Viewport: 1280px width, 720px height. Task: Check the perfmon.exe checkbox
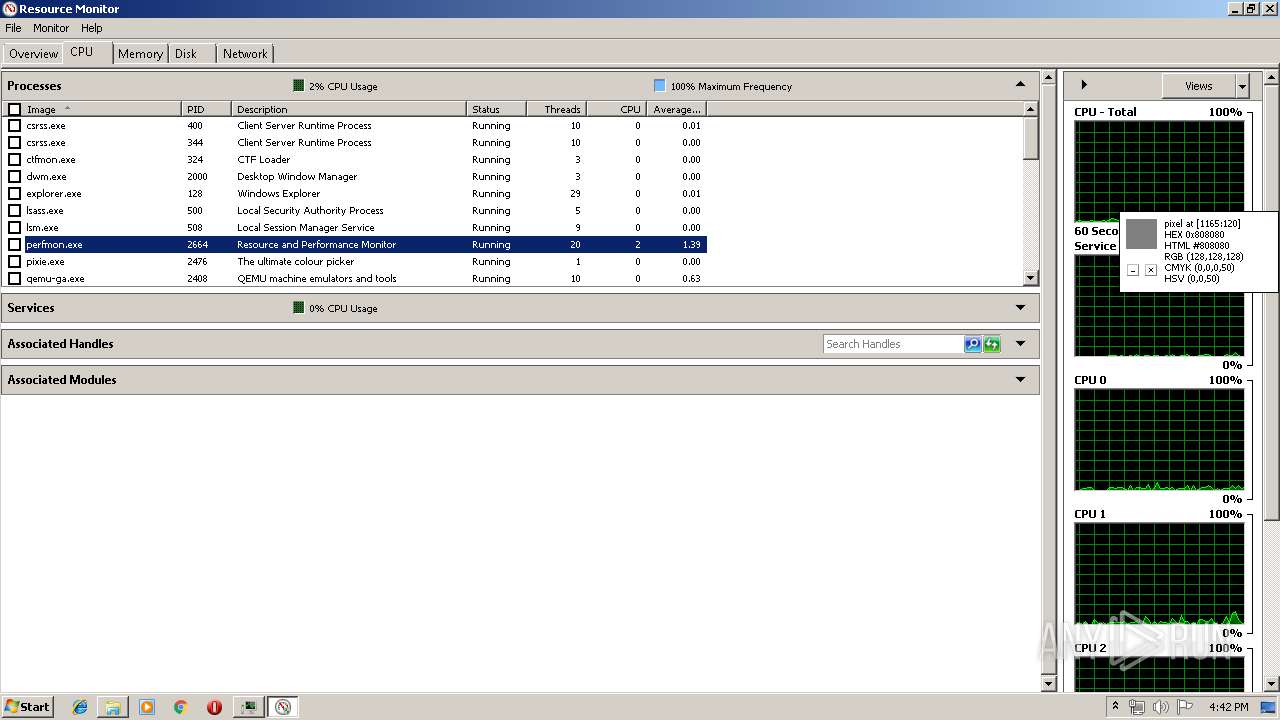14,245
